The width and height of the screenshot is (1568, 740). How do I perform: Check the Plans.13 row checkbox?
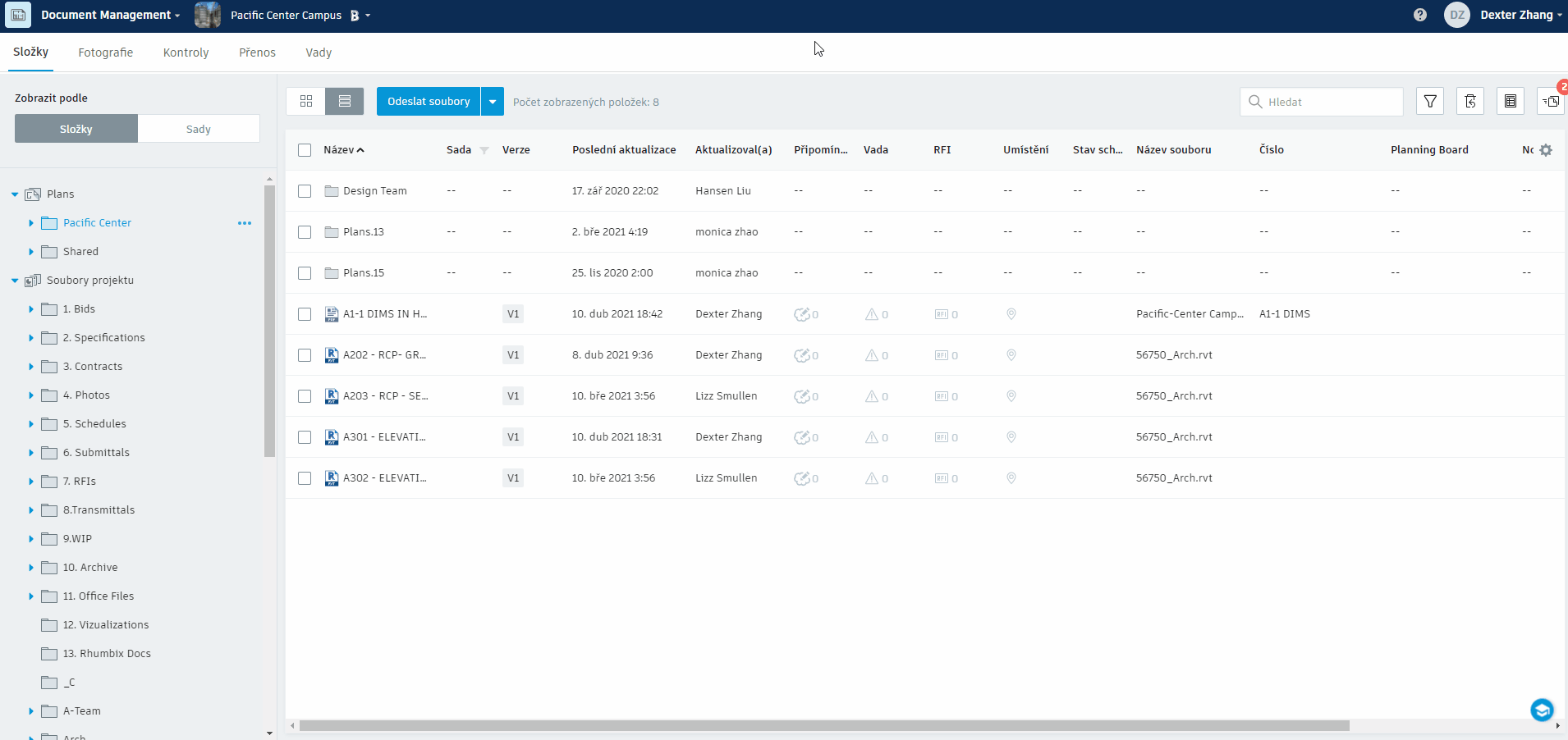[x=305, y=232]
